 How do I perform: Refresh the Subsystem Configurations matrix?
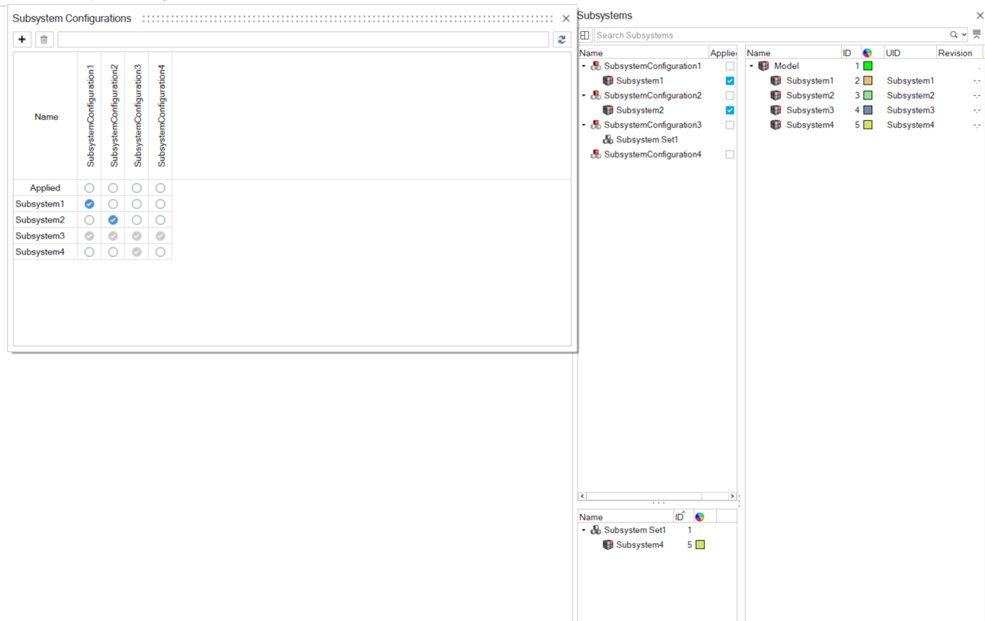coord(562,40)
